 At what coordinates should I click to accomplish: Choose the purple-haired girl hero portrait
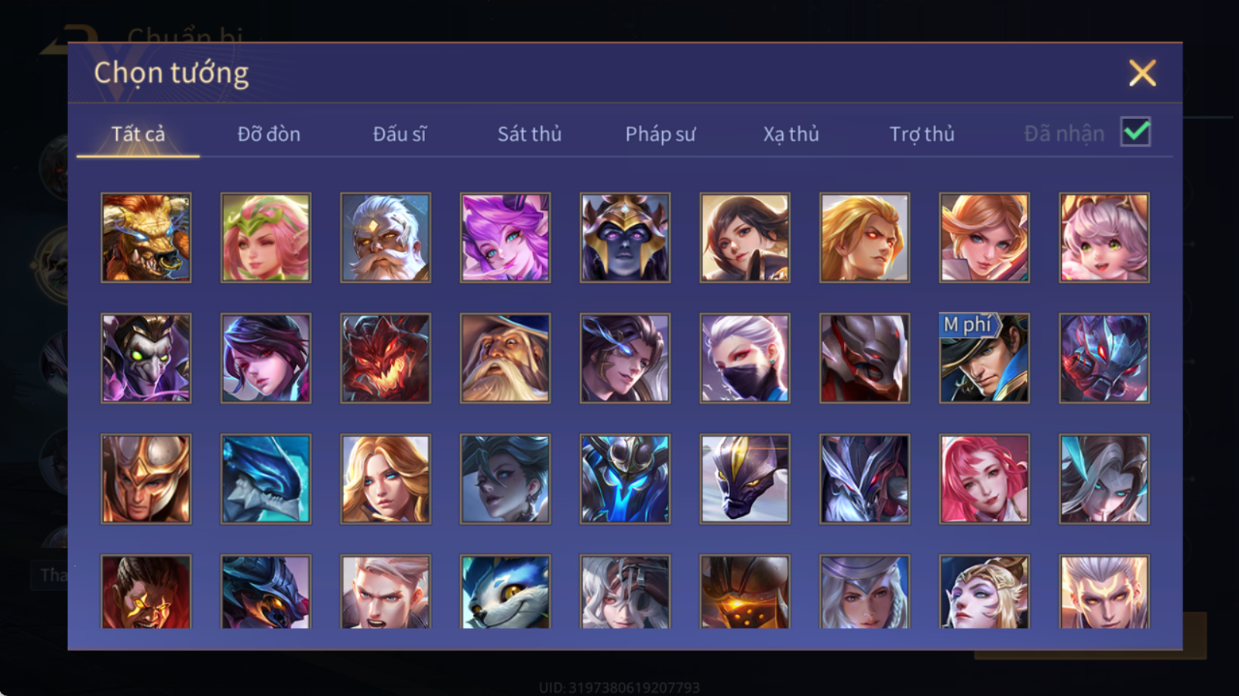[505, 238]
